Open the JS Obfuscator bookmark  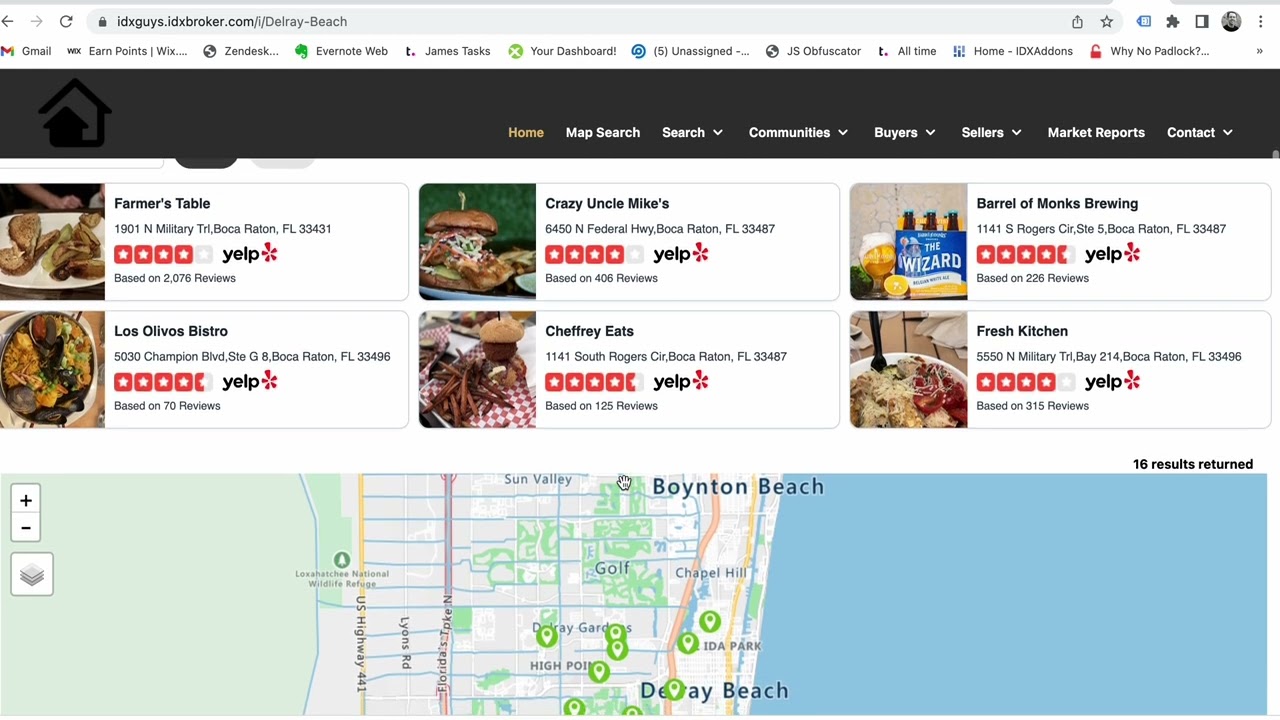coord(813,51)
